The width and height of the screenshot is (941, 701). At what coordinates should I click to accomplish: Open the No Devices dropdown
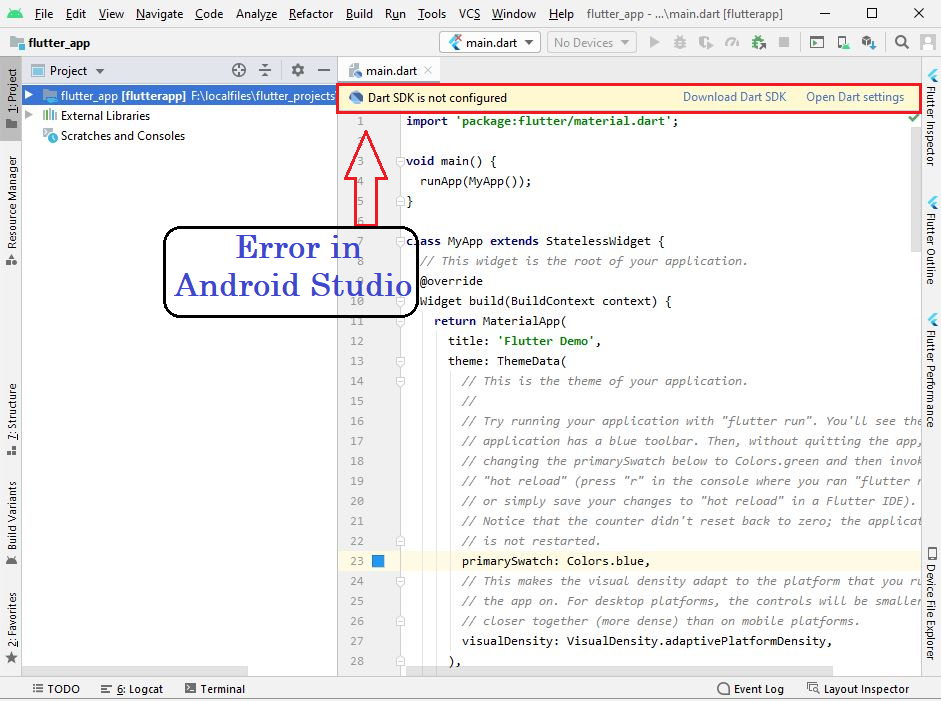[x=591, y=43]
